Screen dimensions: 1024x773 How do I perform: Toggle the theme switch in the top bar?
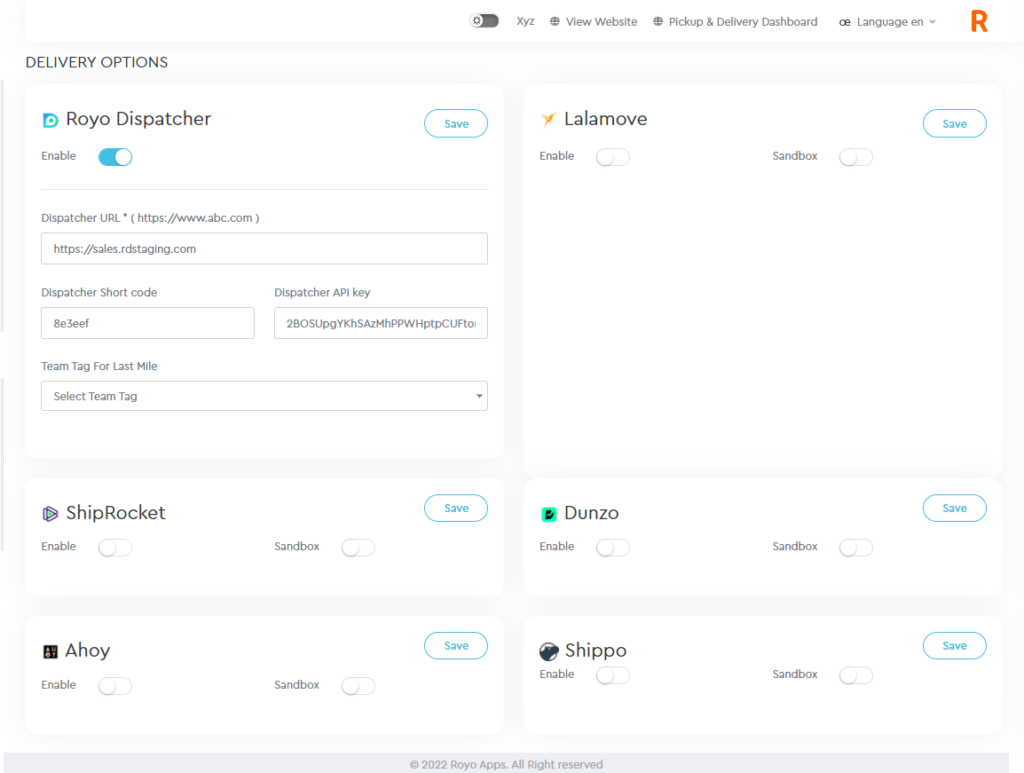click(484, 21)
